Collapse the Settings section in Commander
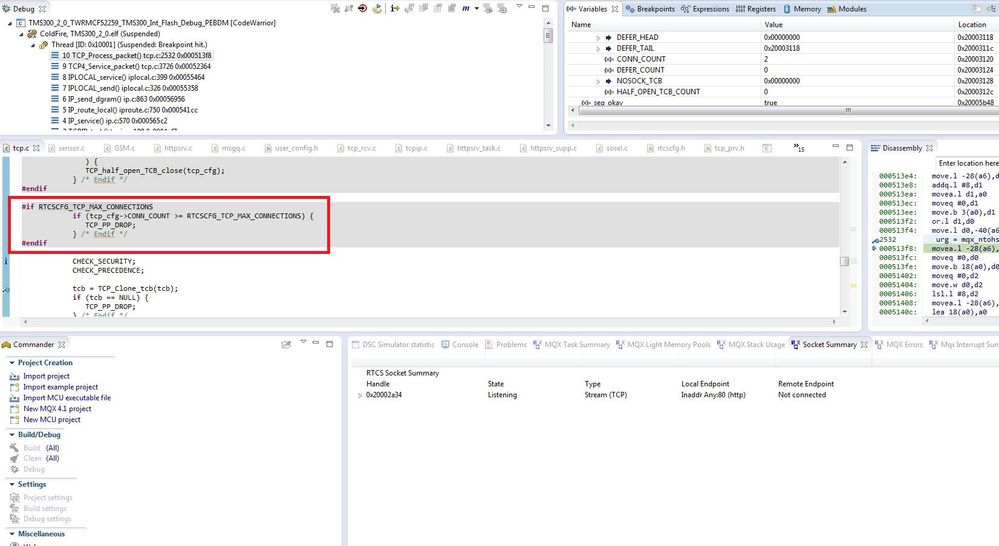Viewport: 999px width, 546px height. (11, 484)
